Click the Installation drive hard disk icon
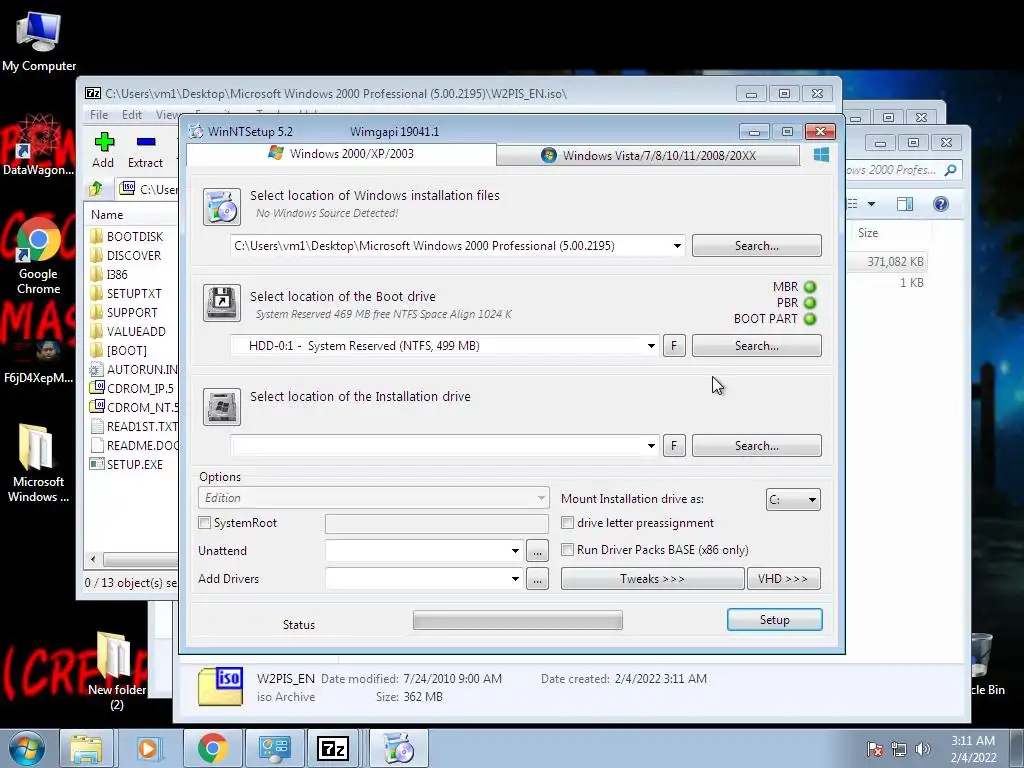The width and height of the screenshot is (1024, 768). [x=222, y=407]
